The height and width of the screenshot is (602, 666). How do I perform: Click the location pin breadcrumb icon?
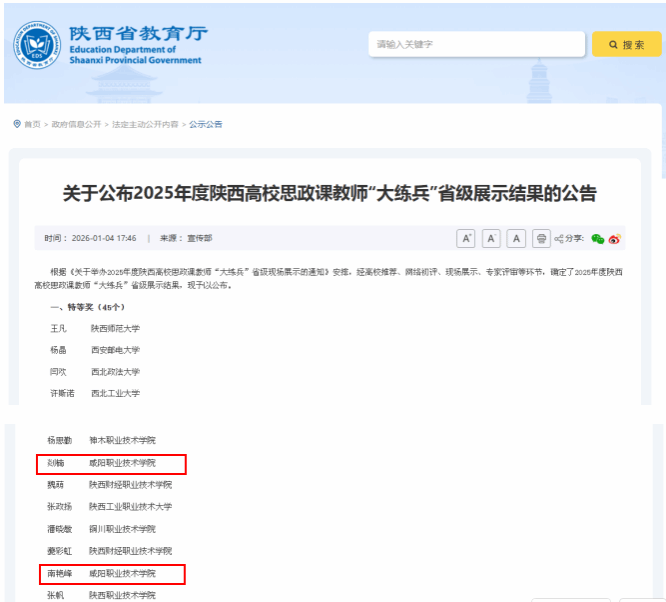[x=17, y=124]
